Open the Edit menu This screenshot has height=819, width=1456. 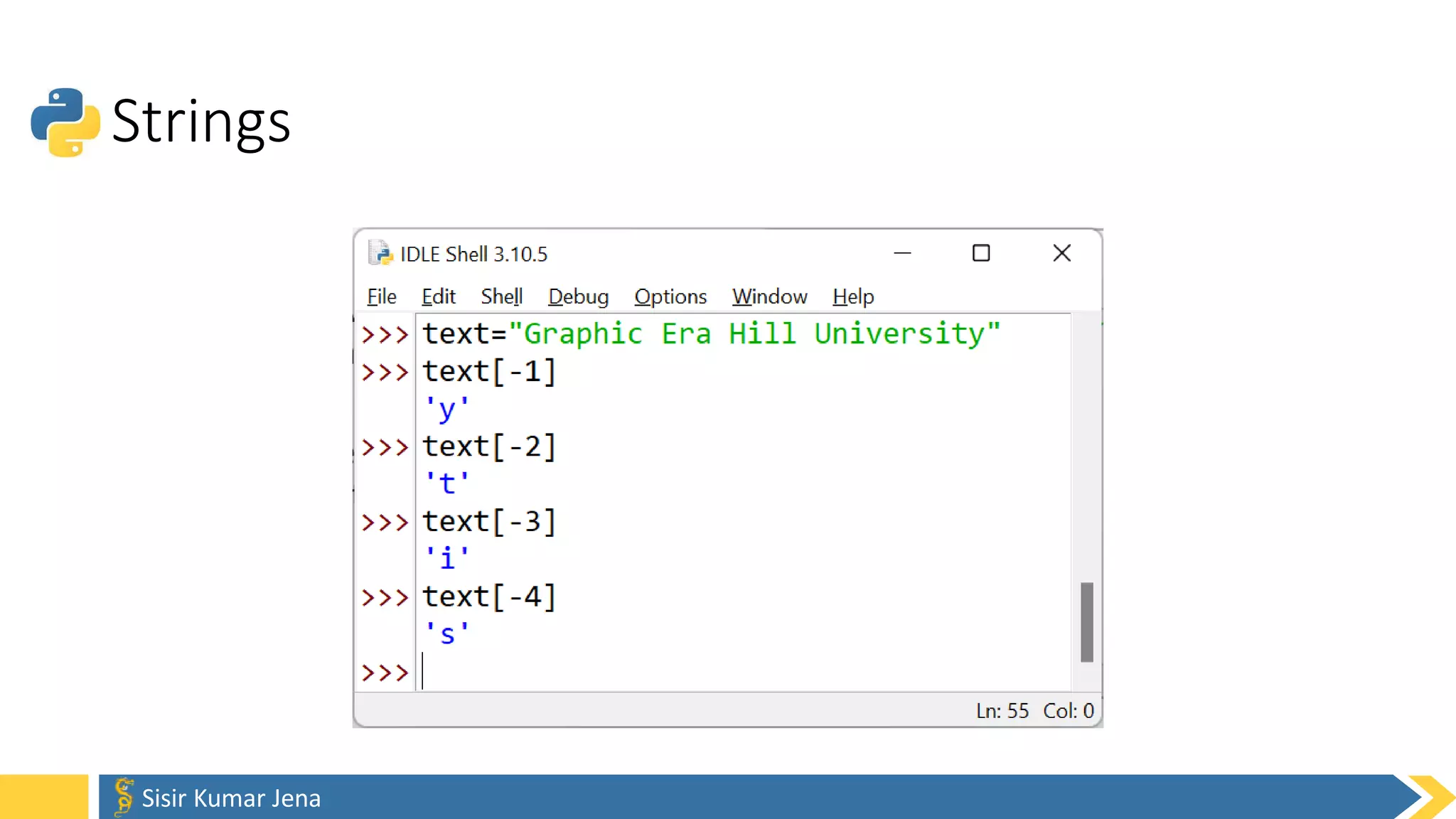(438, 296)
